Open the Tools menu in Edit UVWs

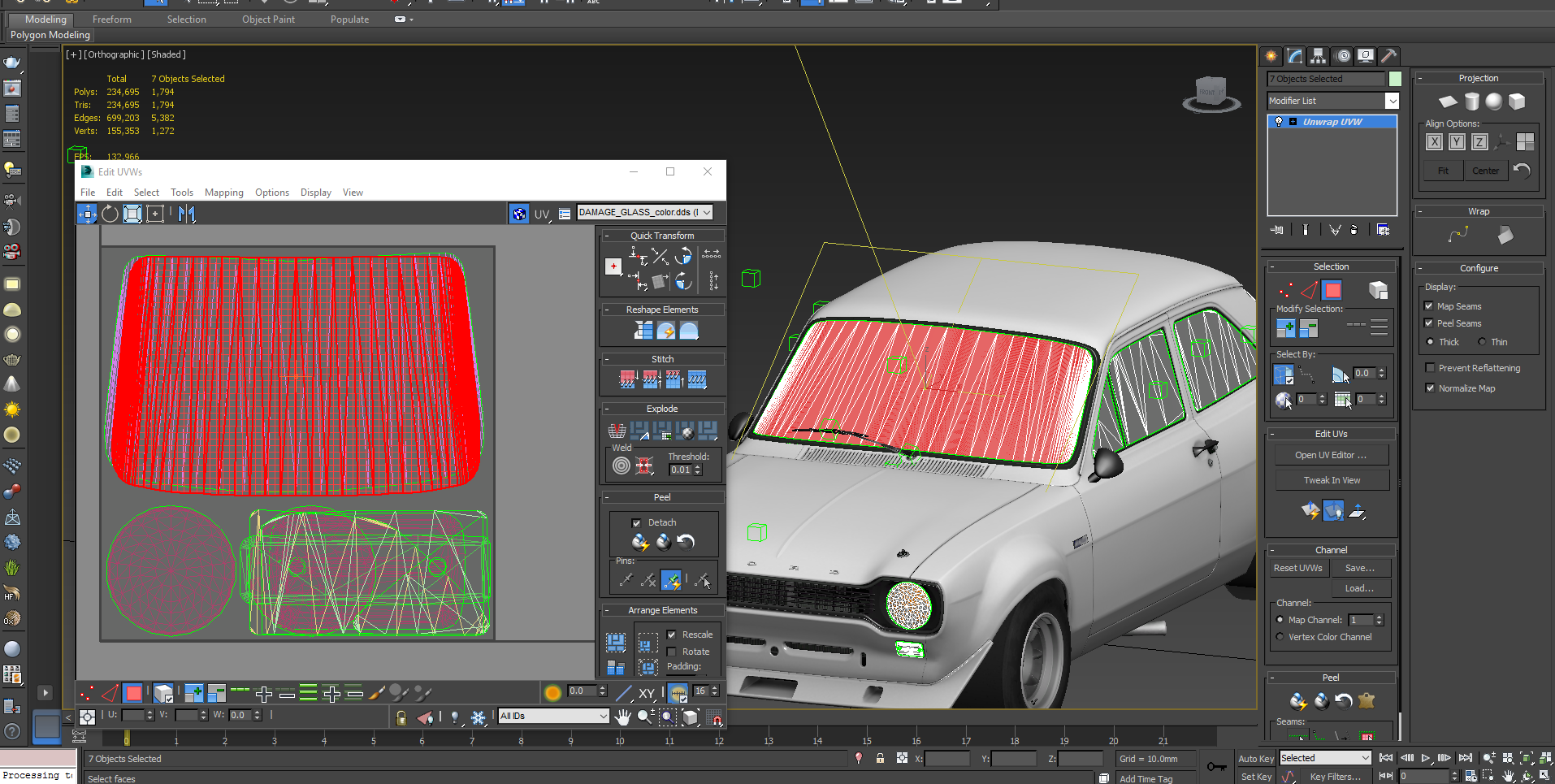tap(182, 193)
